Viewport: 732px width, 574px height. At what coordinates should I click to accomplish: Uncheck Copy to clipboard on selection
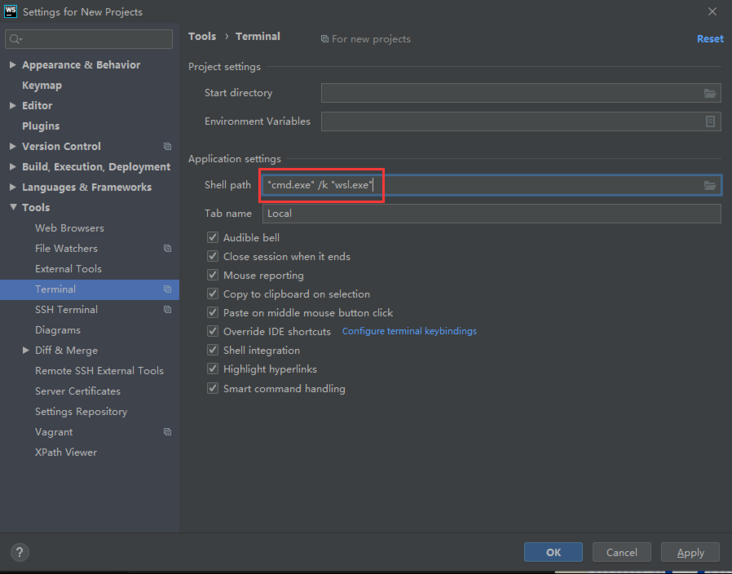(x=212, y=294)
